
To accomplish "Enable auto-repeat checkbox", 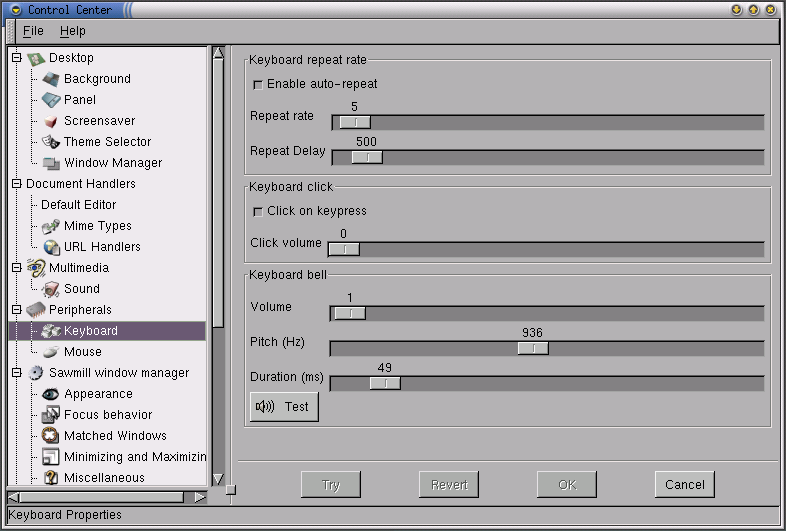I will [258, 85].
